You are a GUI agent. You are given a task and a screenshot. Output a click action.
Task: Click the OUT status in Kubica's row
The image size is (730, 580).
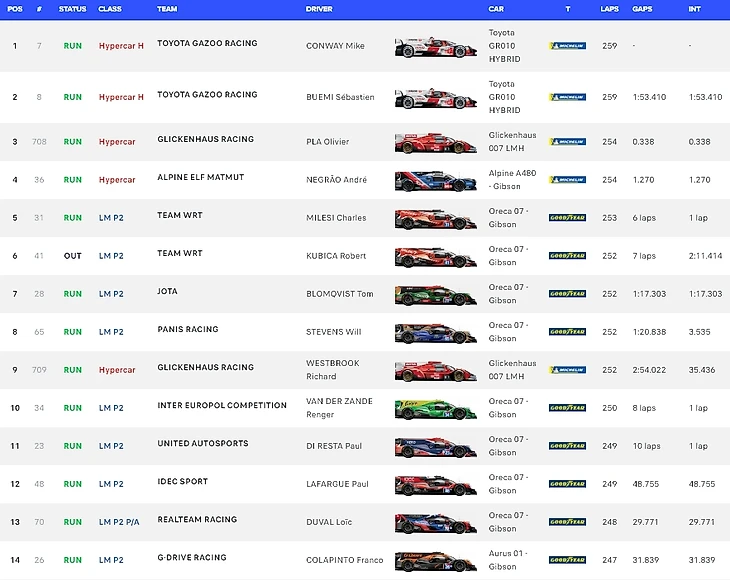[x=73, y=256]
